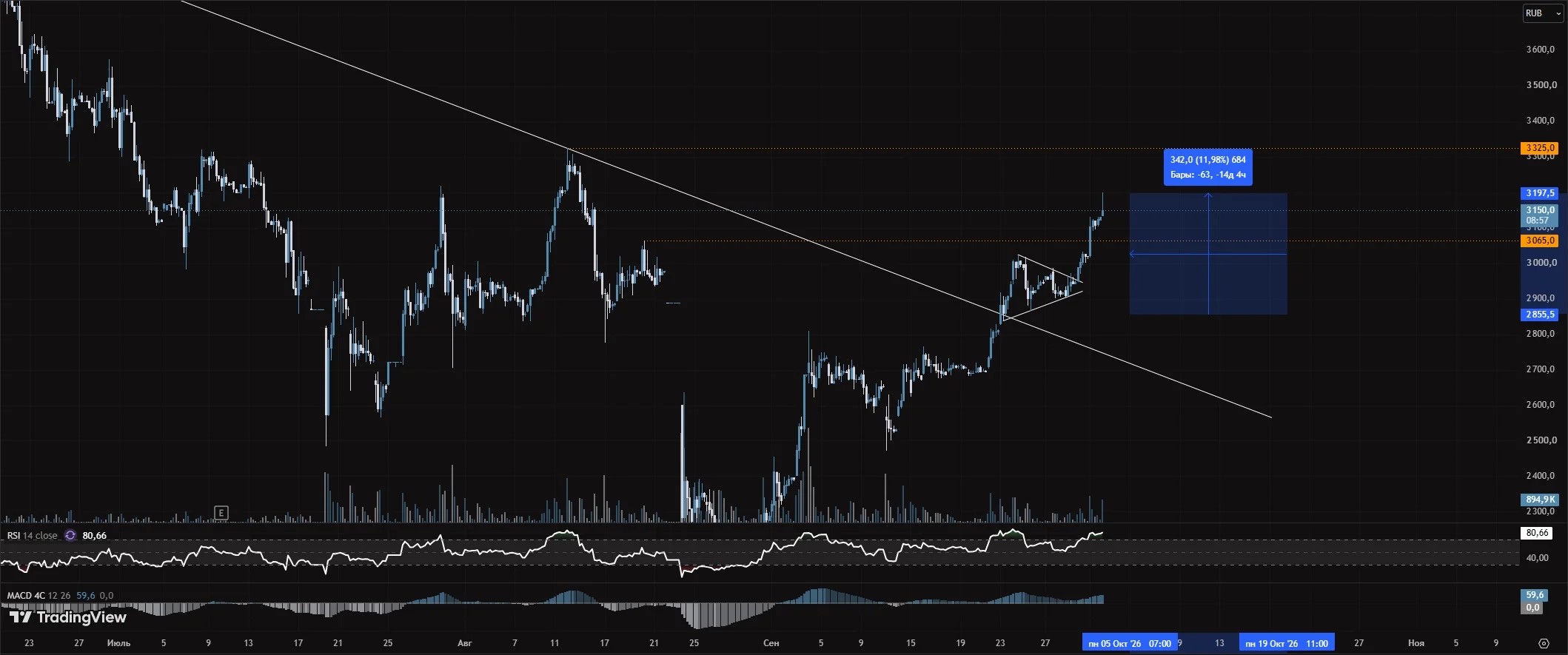The height and width of the screenshot is (655, 1568).
Task: Click the 19 Окт '26 11:00 date label
Action: click(1287, 643)
